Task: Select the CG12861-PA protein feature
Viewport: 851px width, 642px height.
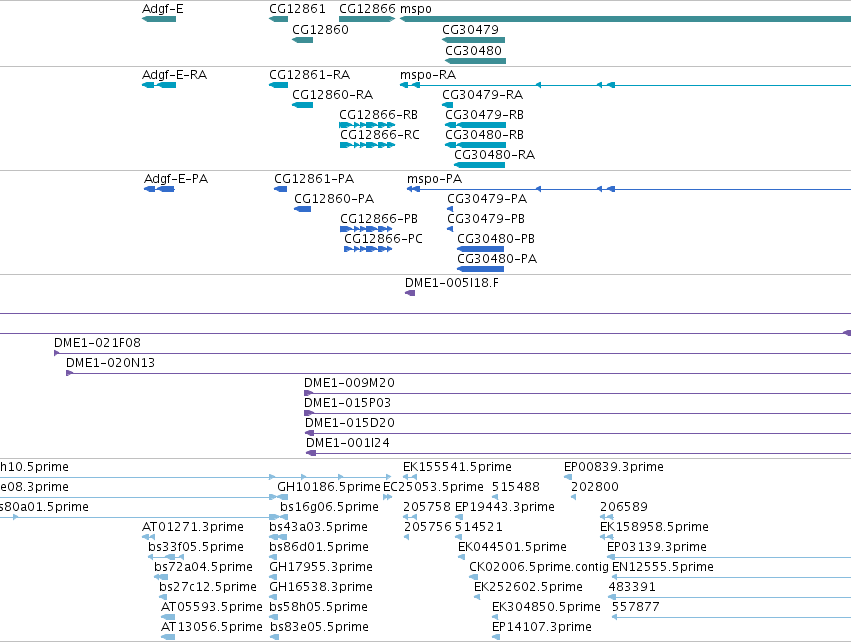Action: [x=281, y=189]
